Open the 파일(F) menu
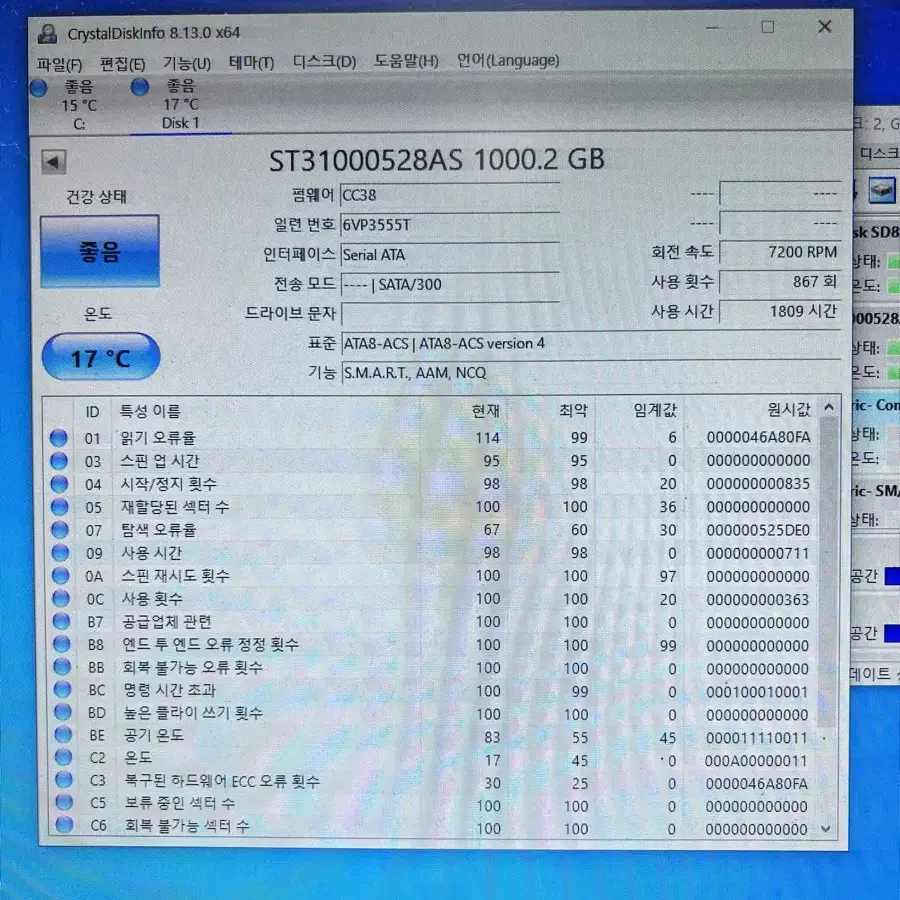The image size is (900, 900). coord(59,64)
